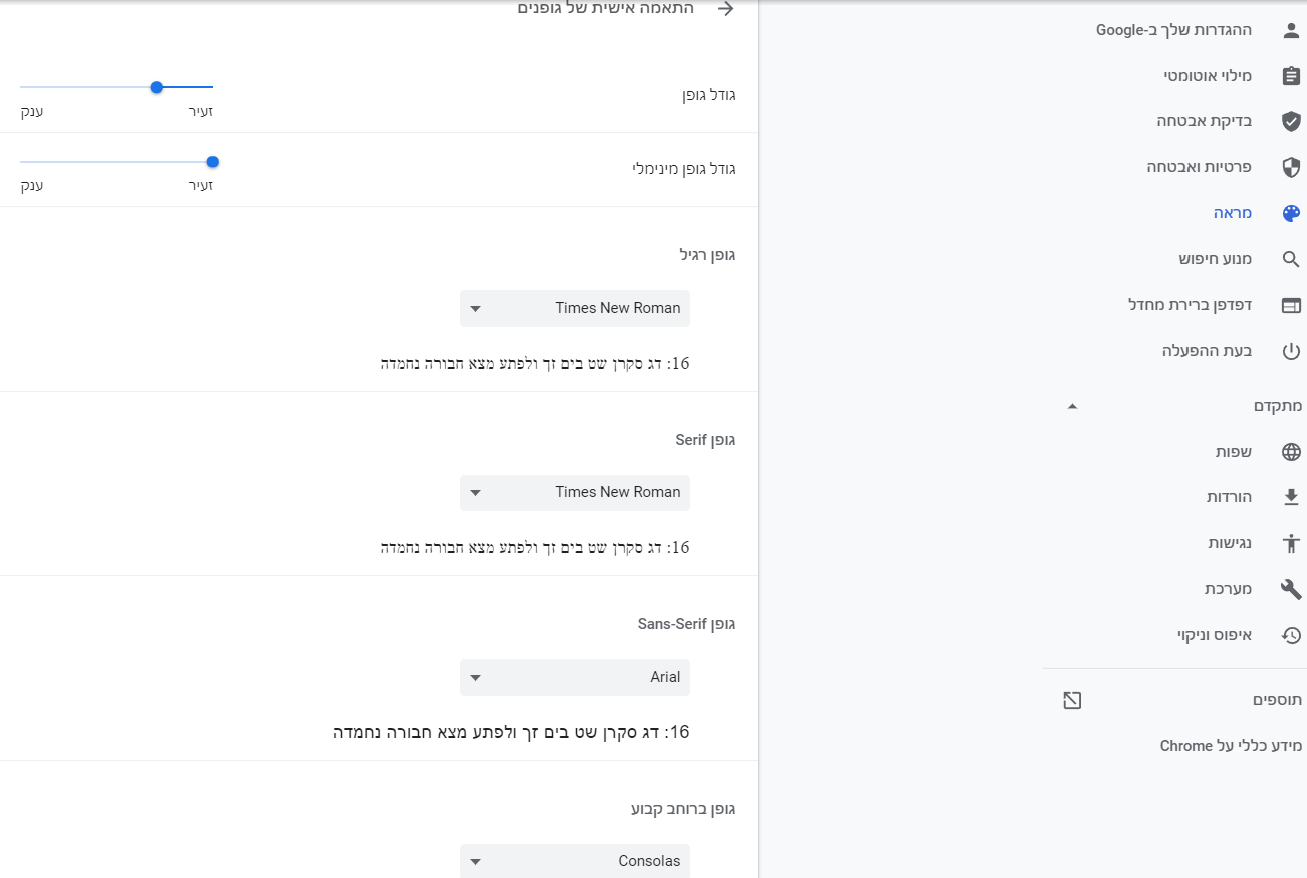
Task: Click the person icon for Google settings
Action: tap(1291, 30)
